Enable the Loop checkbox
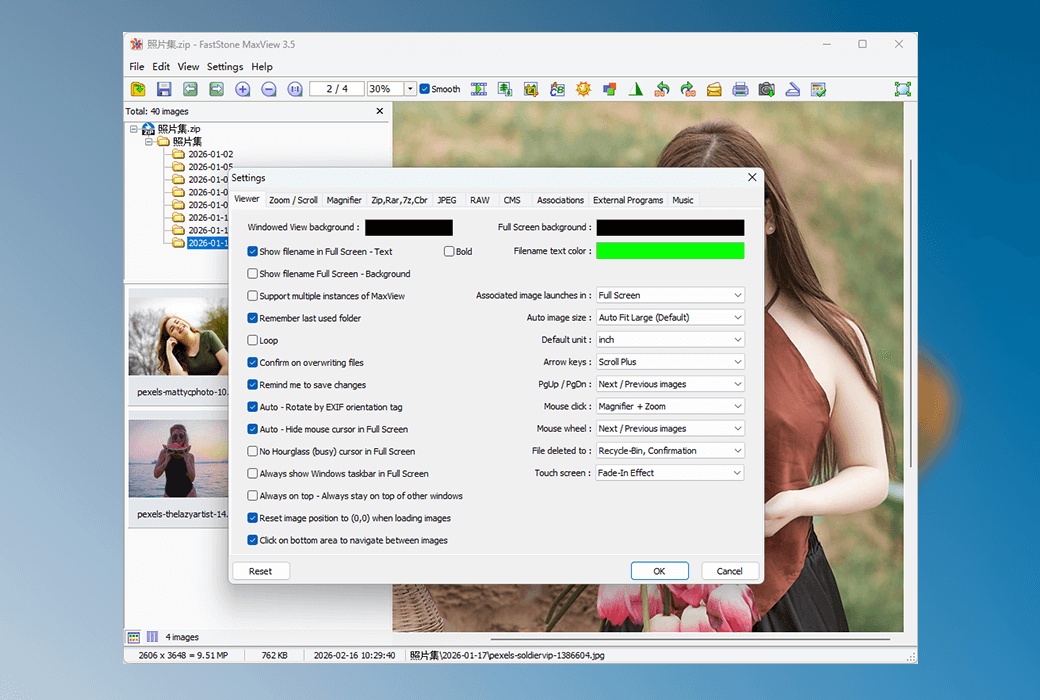1040x700 pixels. (253, 340)
